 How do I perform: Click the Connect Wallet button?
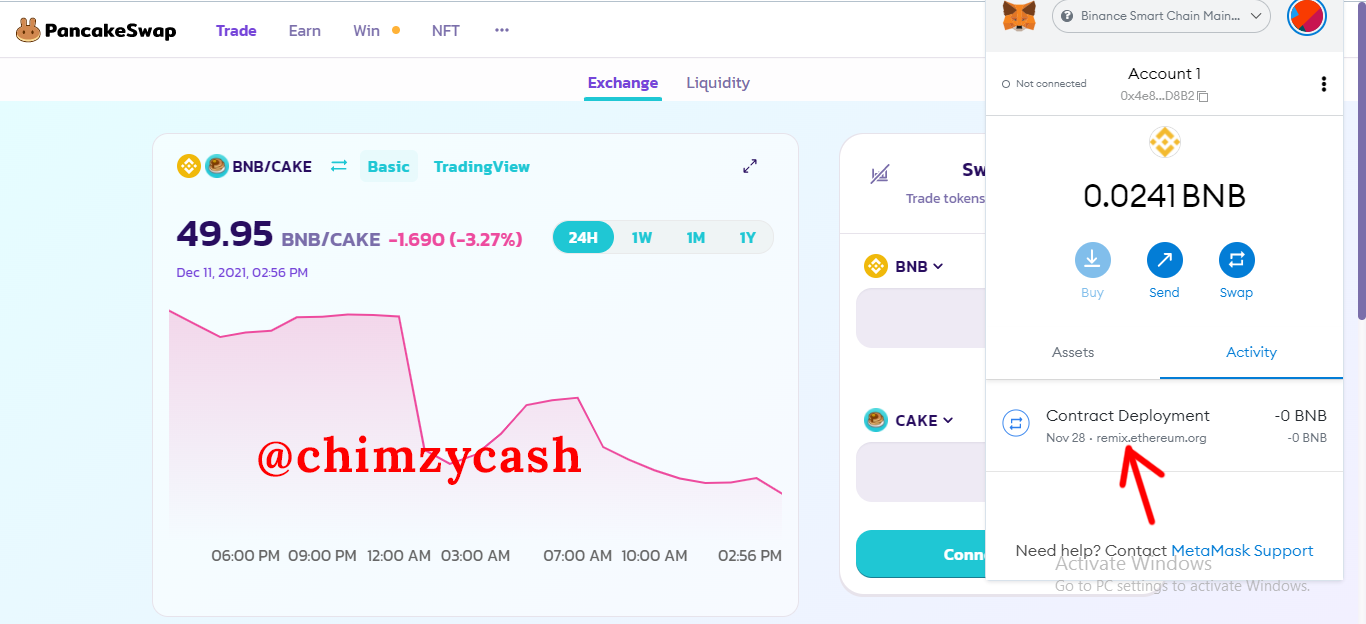pyautogui.click(x=920, y=554)
